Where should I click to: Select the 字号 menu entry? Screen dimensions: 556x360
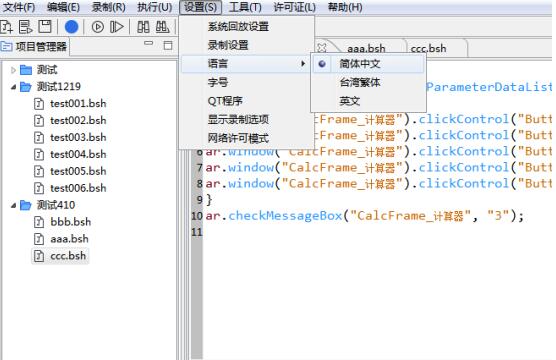coord(247,83)
